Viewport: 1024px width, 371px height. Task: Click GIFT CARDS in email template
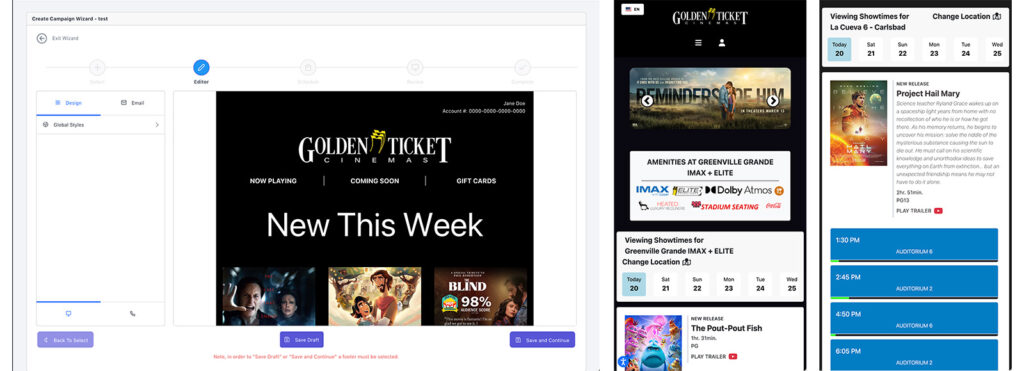476,181
